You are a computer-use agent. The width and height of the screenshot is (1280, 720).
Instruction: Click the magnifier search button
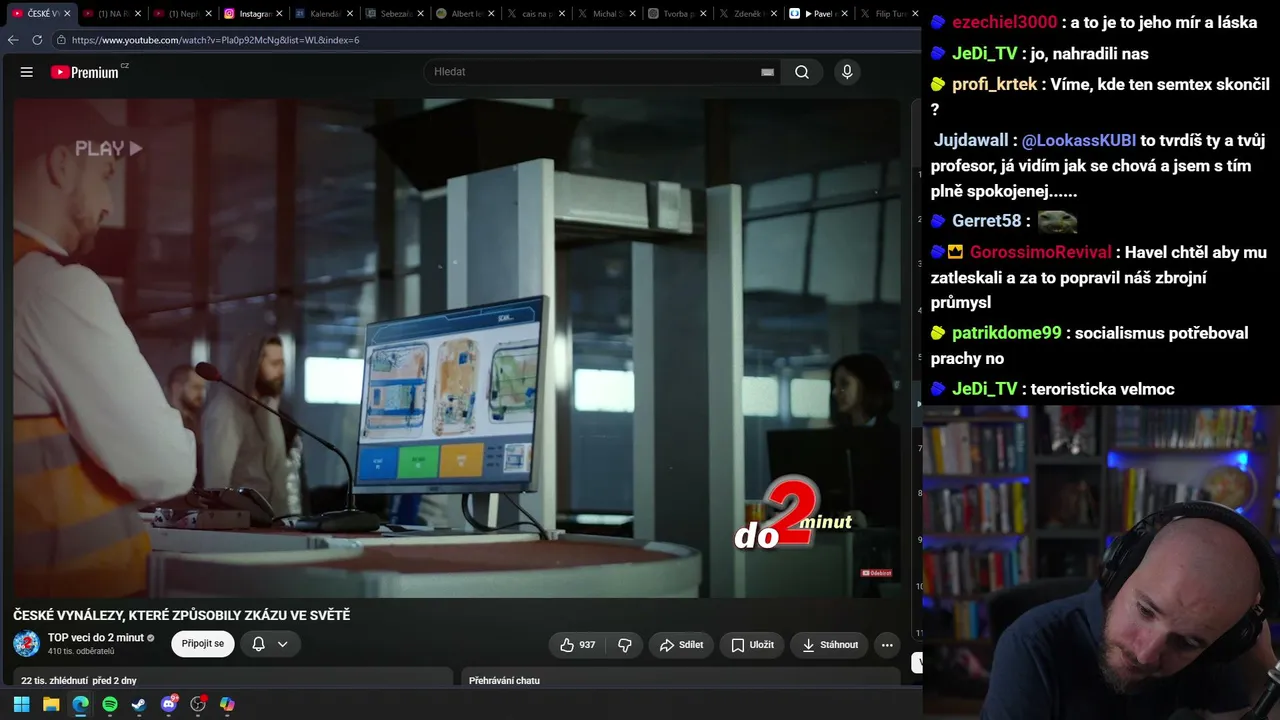(802, 72)
